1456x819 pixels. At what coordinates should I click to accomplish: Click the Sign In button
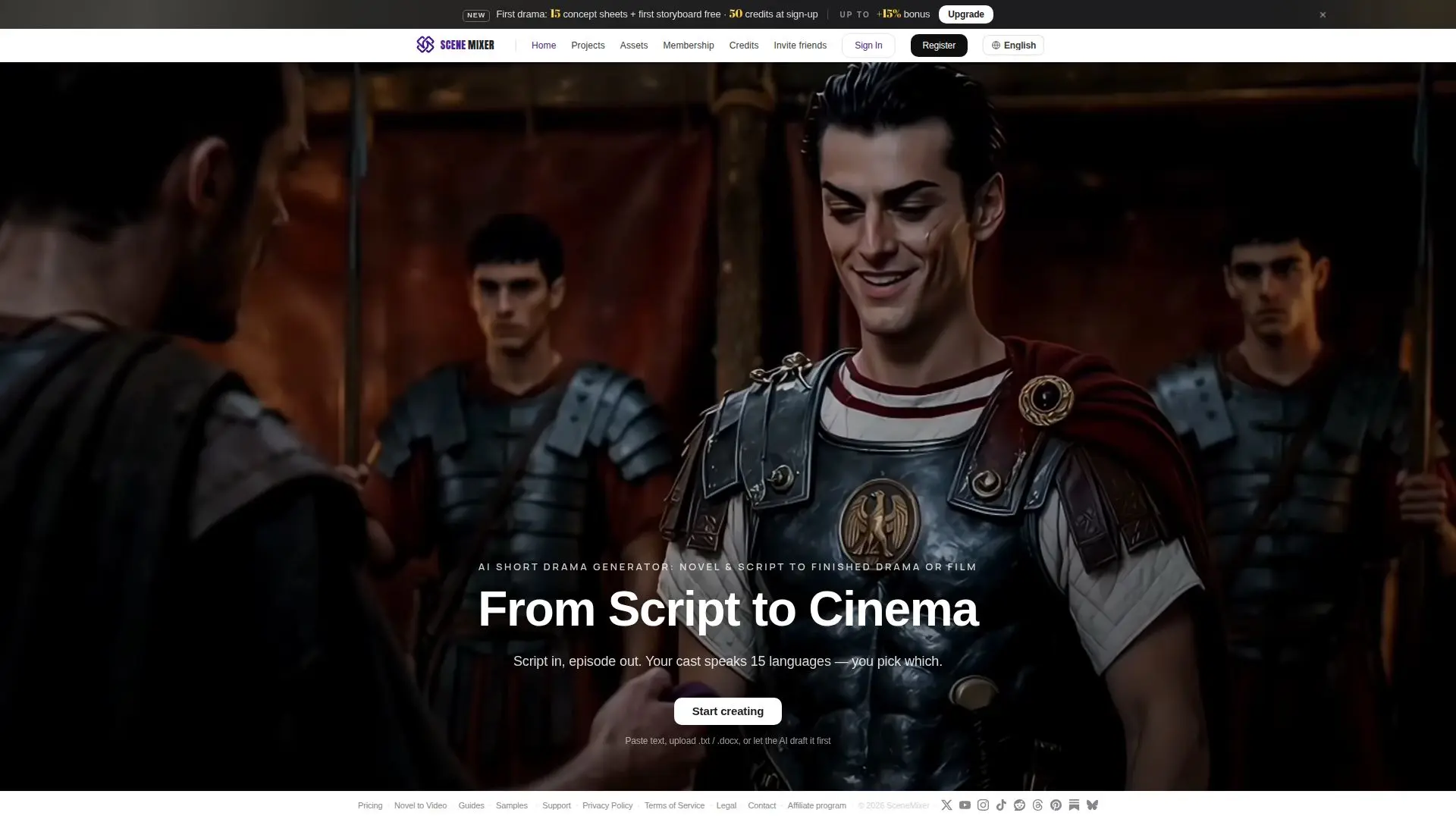click(x=868, y=45)
